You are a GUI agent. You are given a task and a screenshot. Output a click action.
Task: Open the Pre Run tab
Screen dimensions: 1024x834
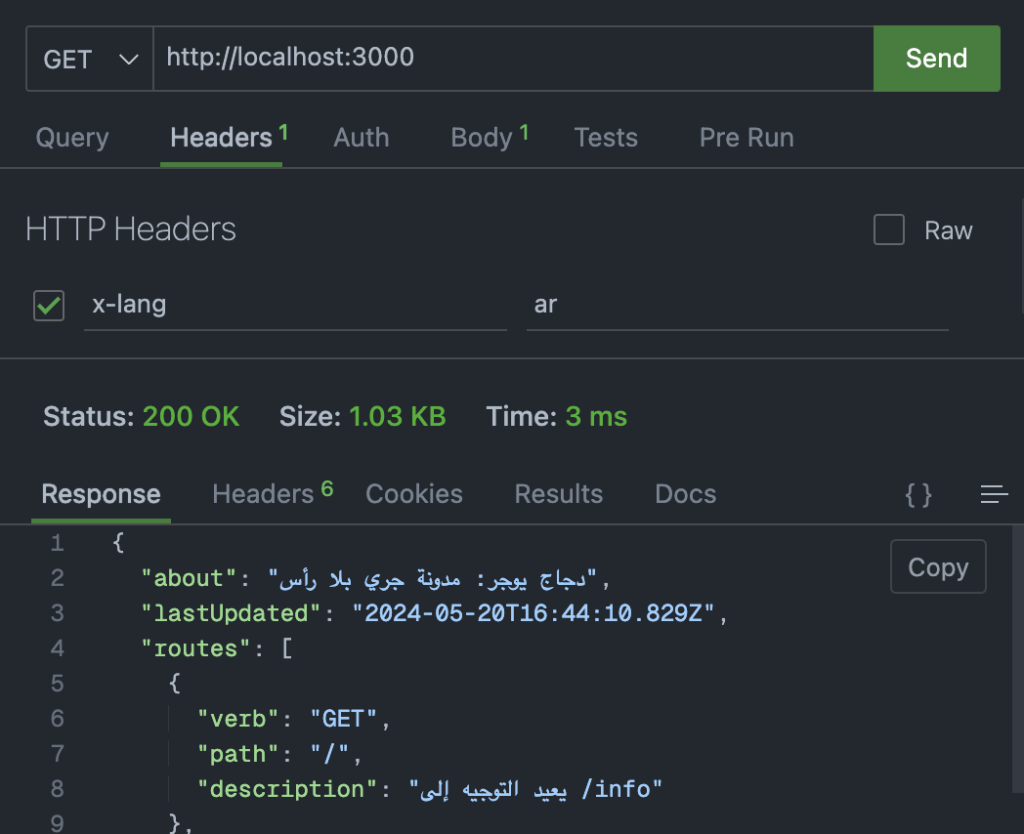tap(746, 137)
